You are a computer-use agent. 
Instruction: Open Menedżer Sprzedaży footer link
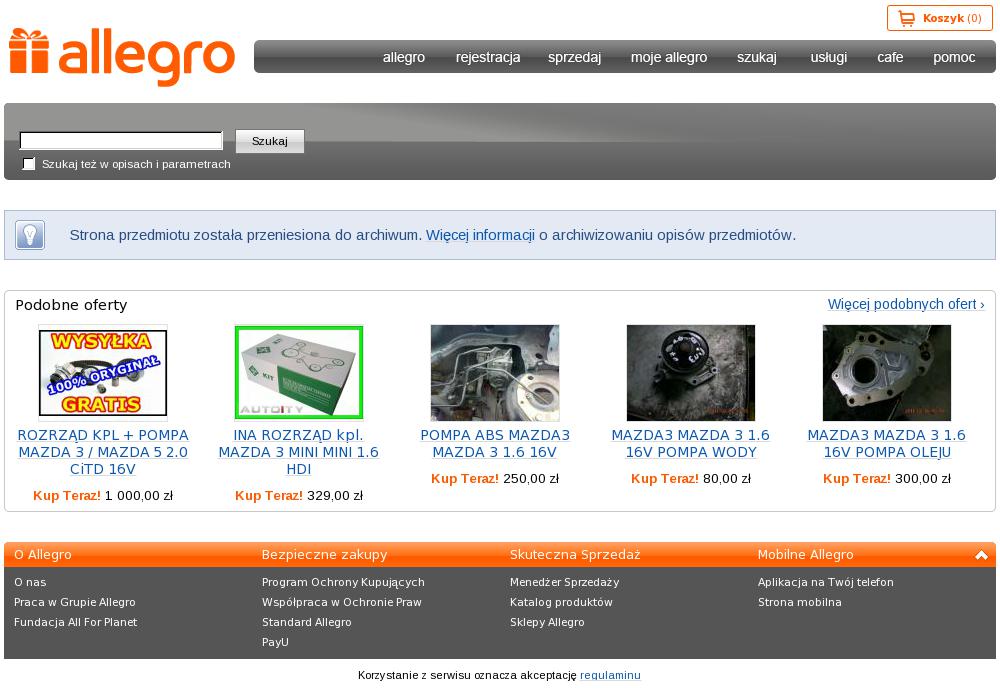pos(564,582)
